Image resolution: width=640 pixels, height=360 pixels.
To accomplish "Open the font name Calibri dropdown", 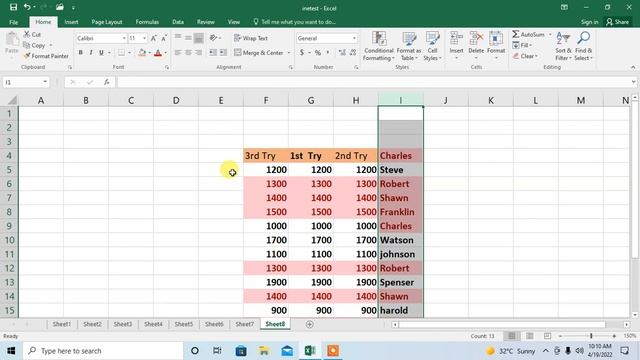I will pyautogui.click(x=124, y=38).
